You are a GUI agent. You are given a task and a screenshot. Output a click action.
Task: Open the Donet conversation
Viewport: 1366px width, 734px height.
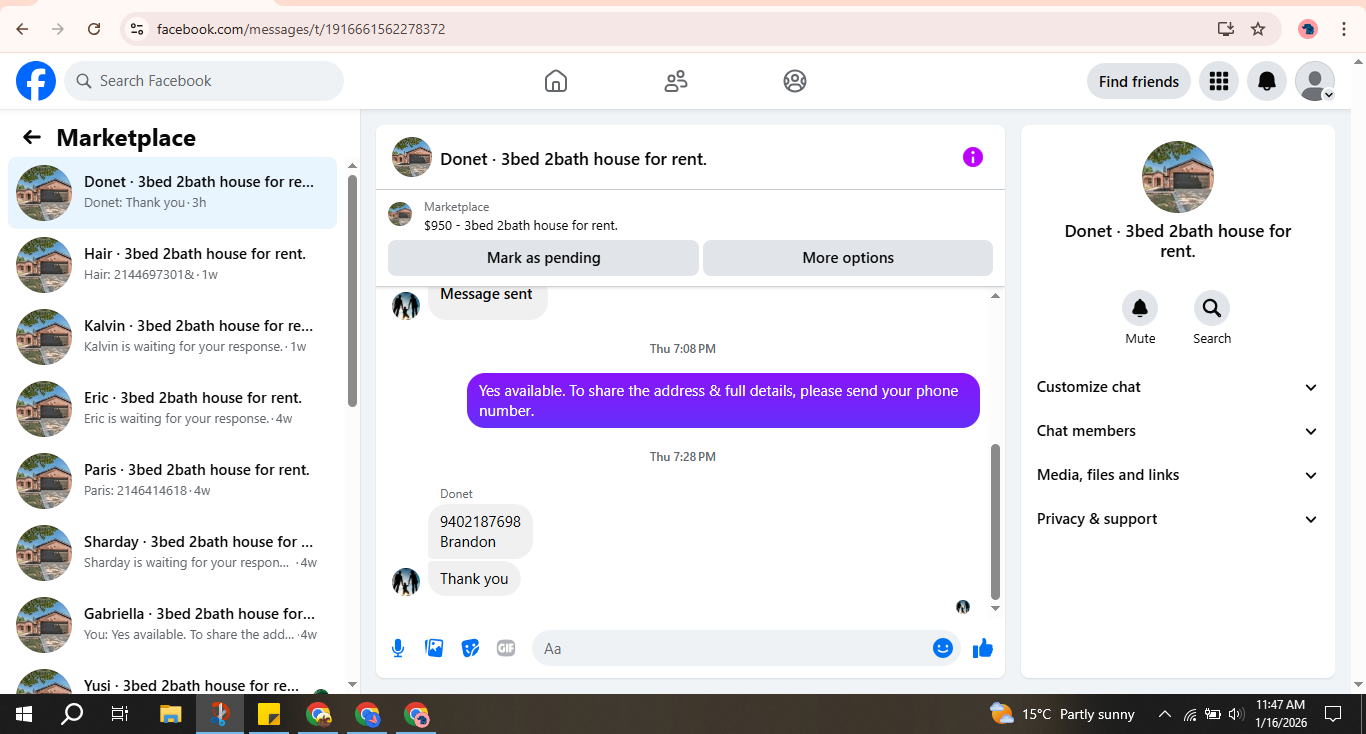[x=172, y=193]
